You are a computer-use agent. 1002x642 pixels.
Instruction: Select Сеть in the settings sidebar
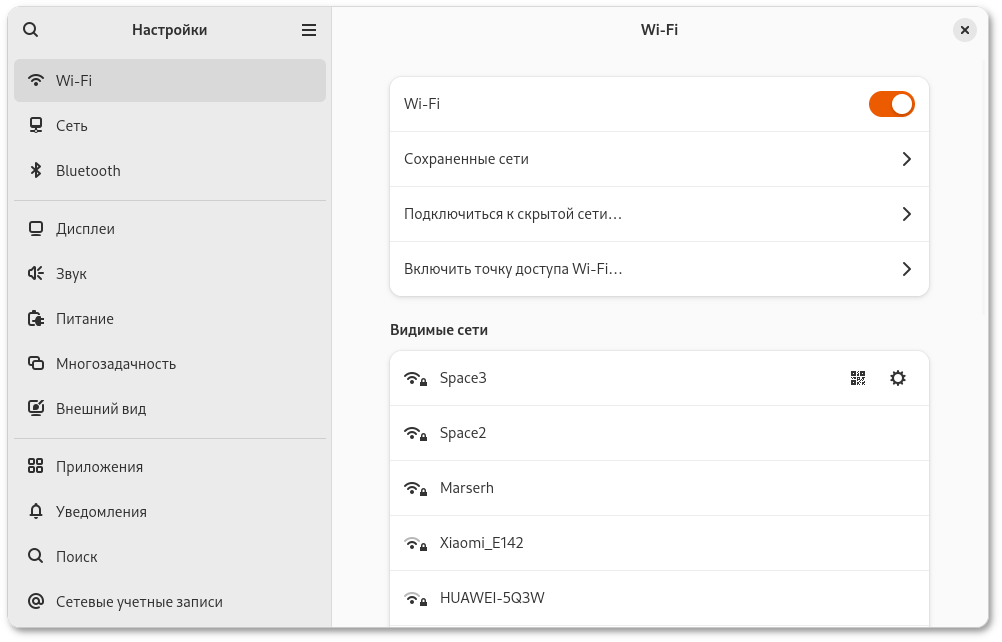click(x=72, y=126)
